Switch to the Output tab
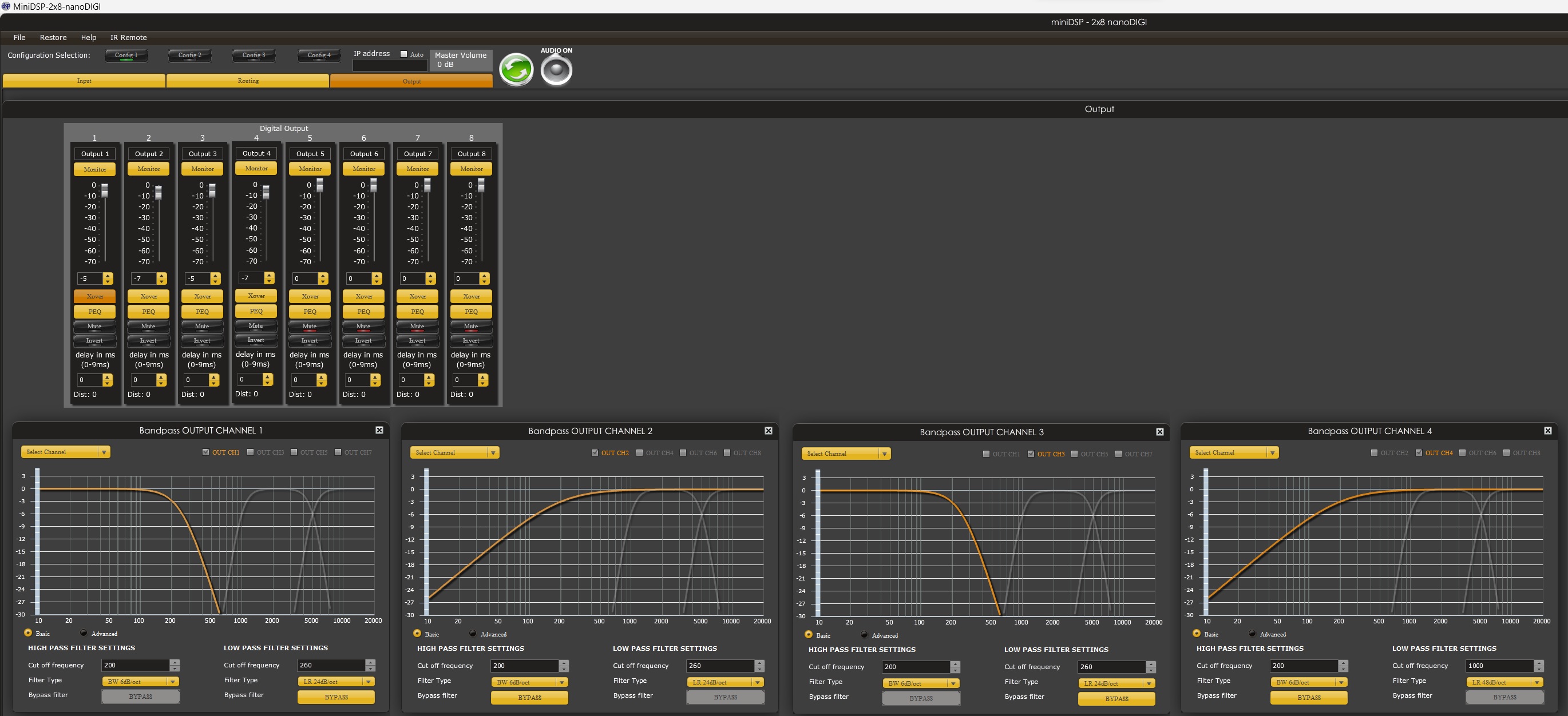Viewport: 1568px width, 716px height. [411, 81]
